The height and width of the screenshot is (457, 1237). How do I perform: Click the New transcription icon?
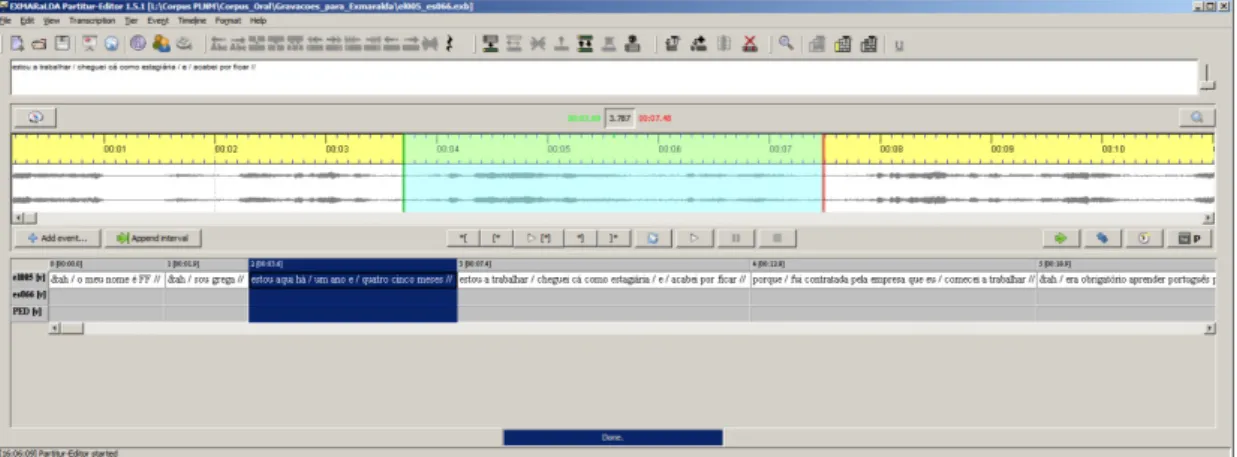coord(17,43)
